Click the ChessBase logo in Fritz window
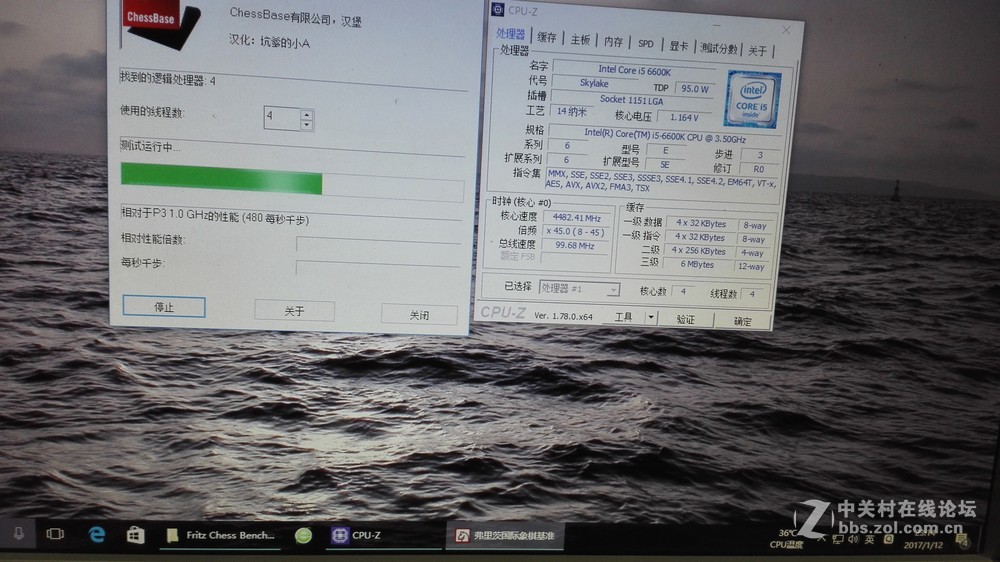1000x562 pixels. tap(159, 22)
